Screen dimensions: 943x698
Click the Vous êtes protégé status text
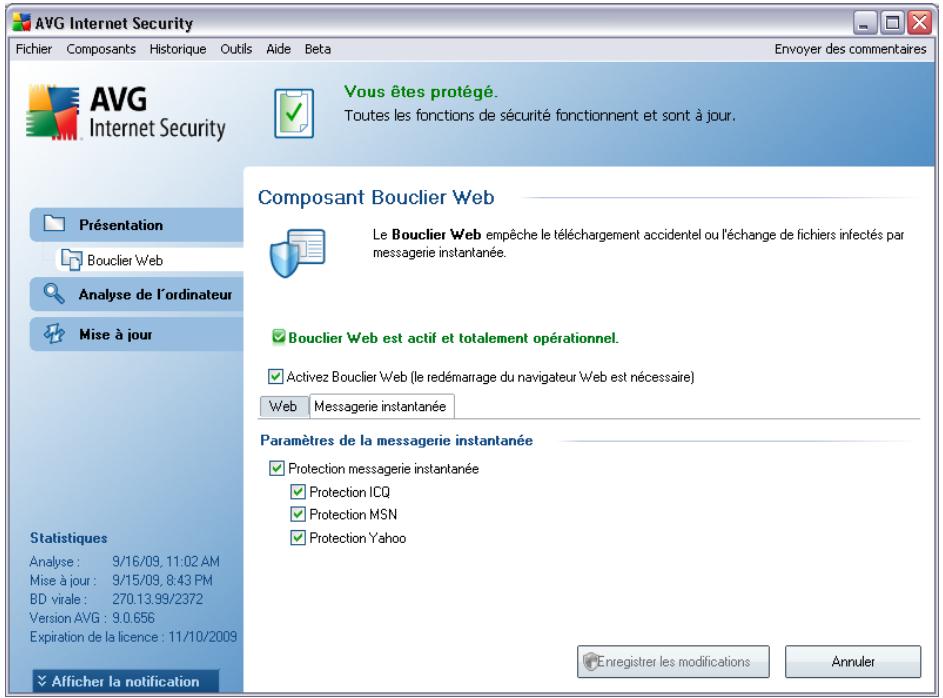pos(421,92)
